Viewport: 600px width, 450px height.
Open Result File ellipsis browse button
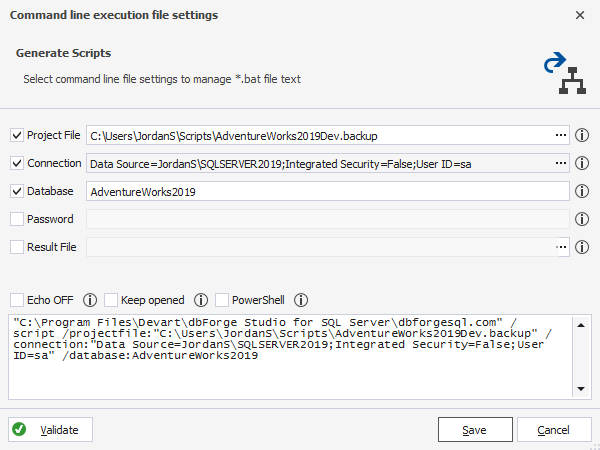(561, 247)
